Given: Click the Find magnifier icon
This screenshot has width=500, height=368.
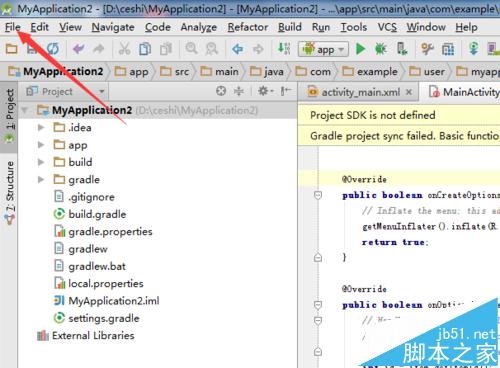Looking at the screenshot, I should click(x=191, y=49).
